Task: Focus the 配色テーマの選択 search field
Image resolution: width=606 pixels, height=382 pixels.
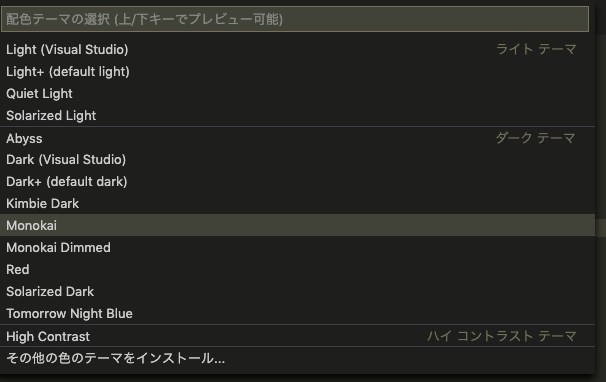Action: point(295,19)
